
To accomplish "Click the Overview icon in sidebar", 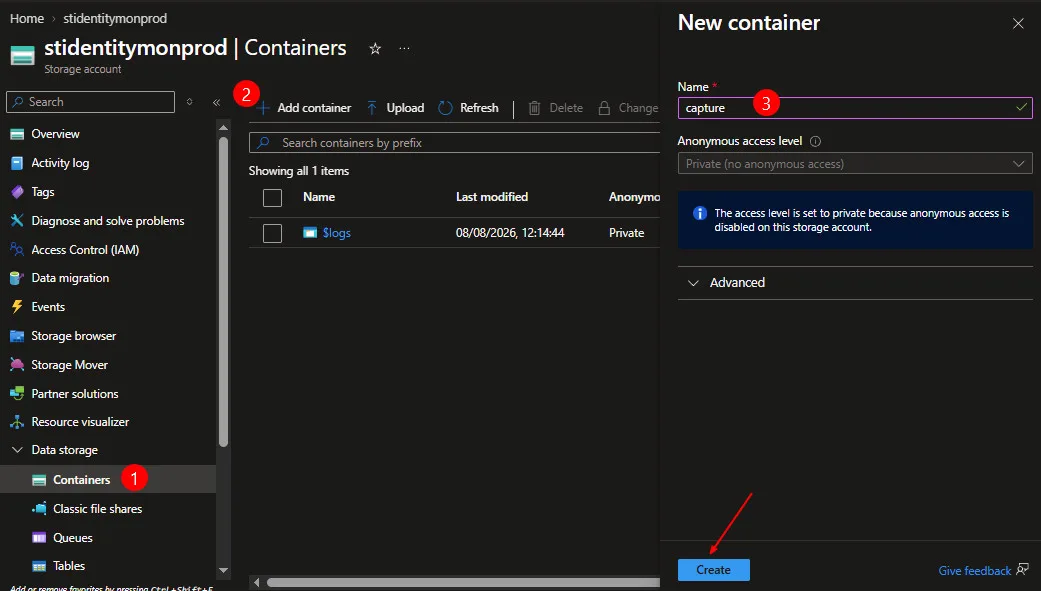I will point(17,134).
